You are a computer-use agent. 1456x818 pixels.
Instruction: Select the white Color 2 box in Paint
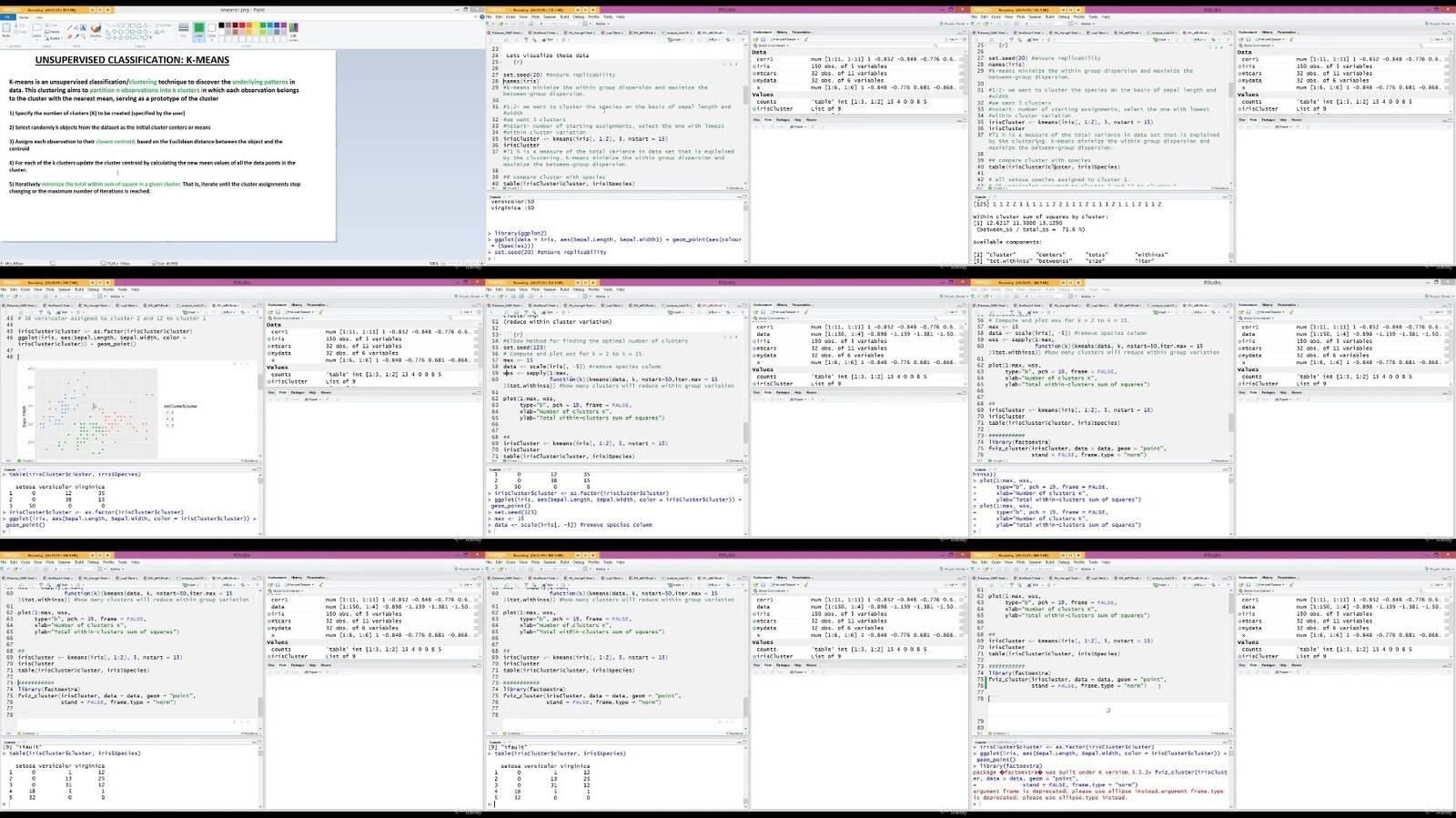(211, 31)
